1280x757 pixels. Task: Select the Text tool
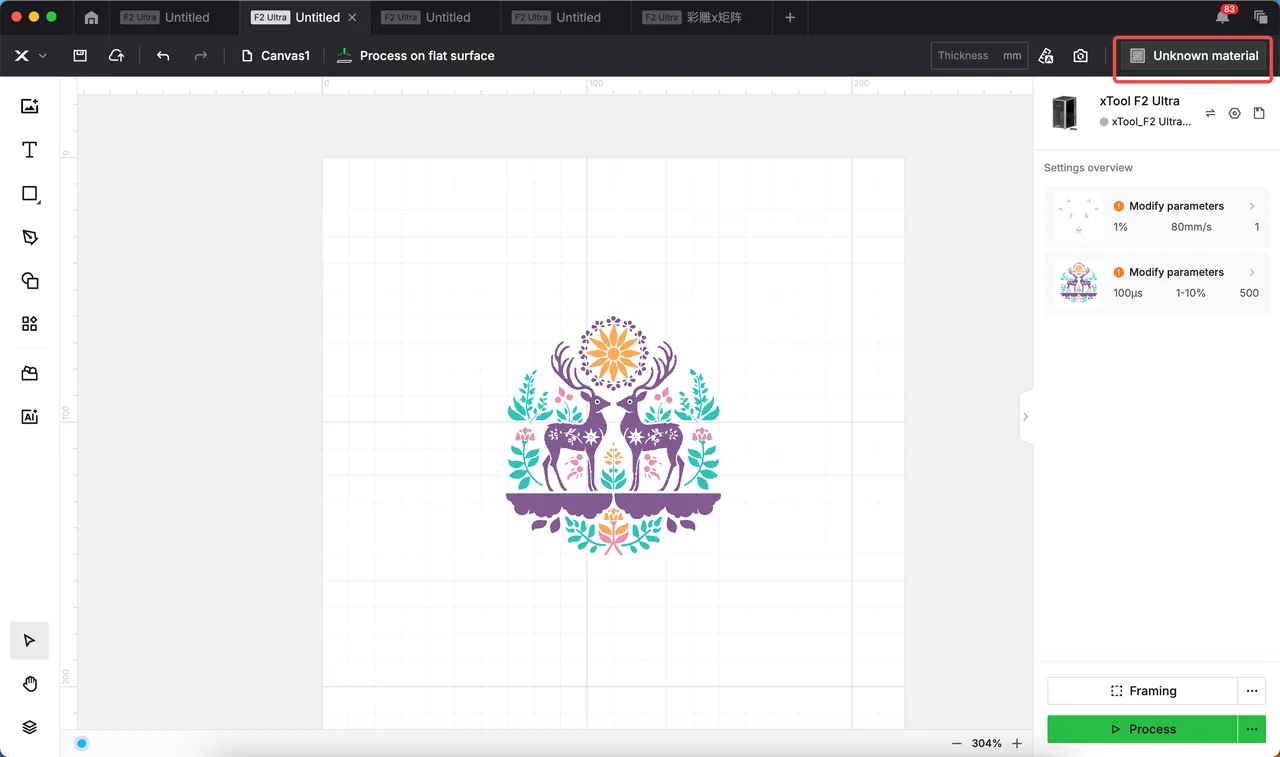pos(30,150)
